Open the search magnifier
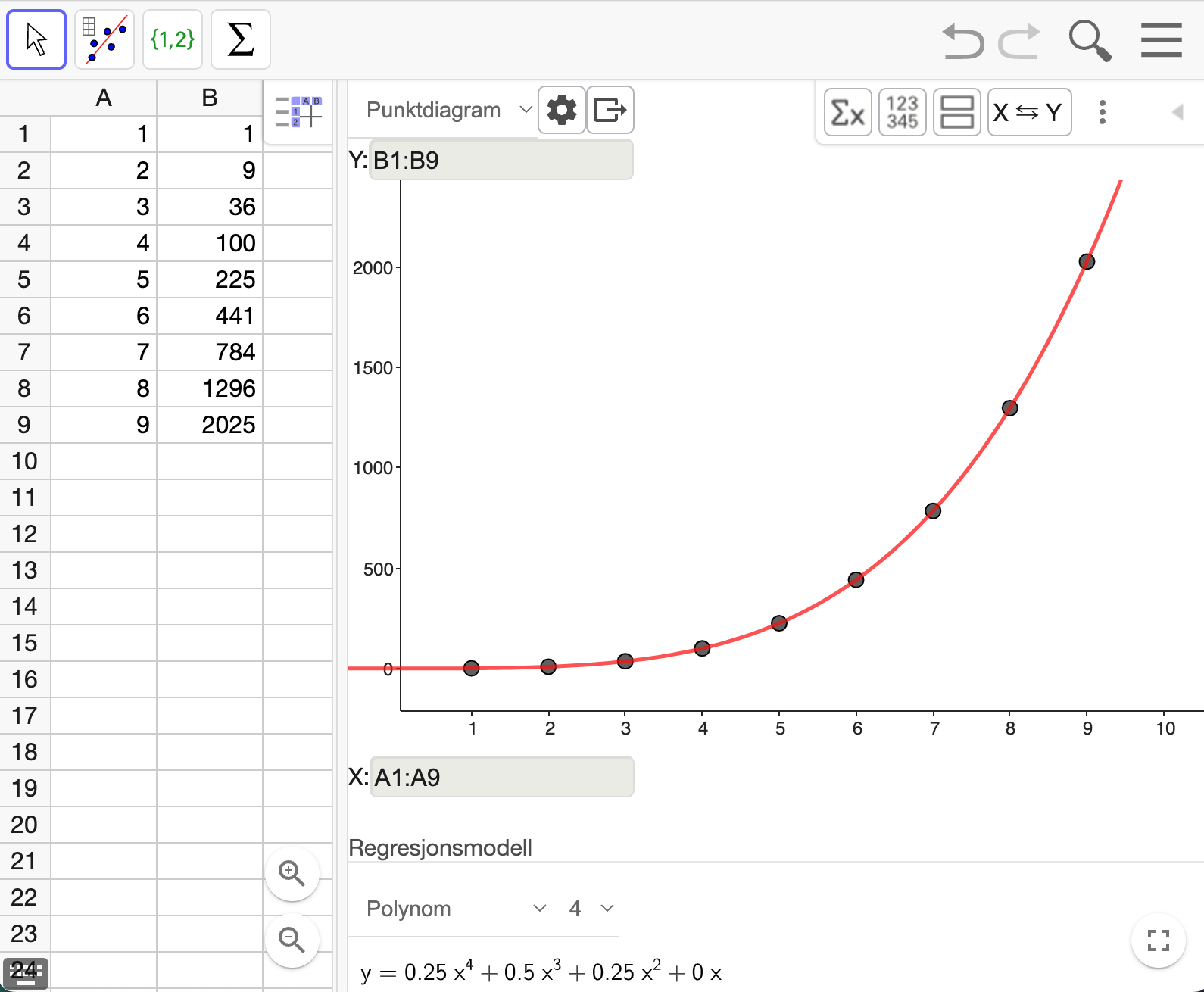 coord(1090,41)
